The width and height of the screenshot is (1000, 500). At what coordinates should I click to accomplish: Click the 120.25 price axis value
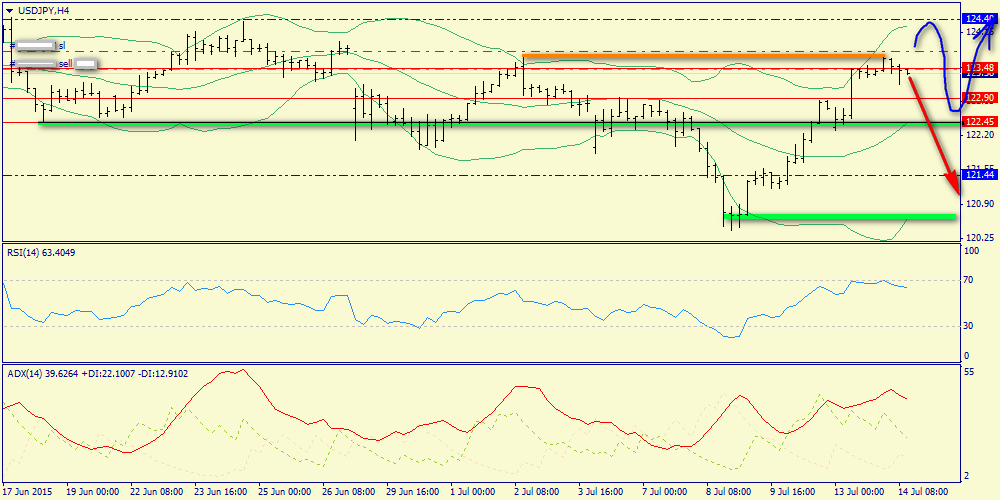tap(981, 237)
